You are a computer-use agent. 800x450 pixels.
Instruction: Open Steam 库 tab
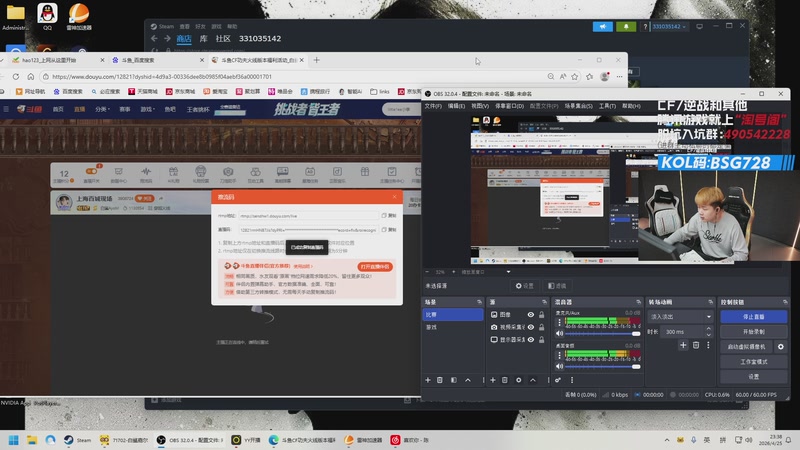[x=204, y=38]
